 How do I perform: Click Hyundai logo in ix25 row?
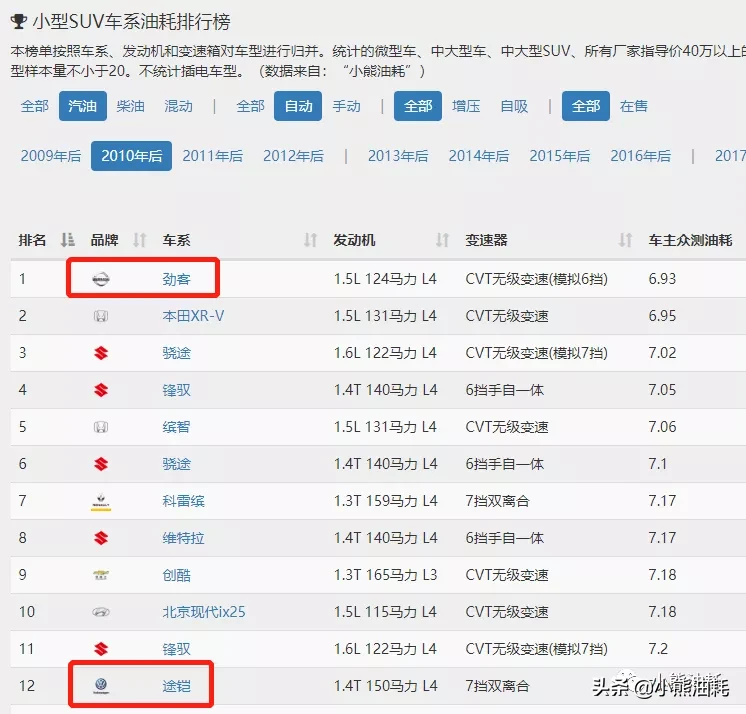point(101,612)
